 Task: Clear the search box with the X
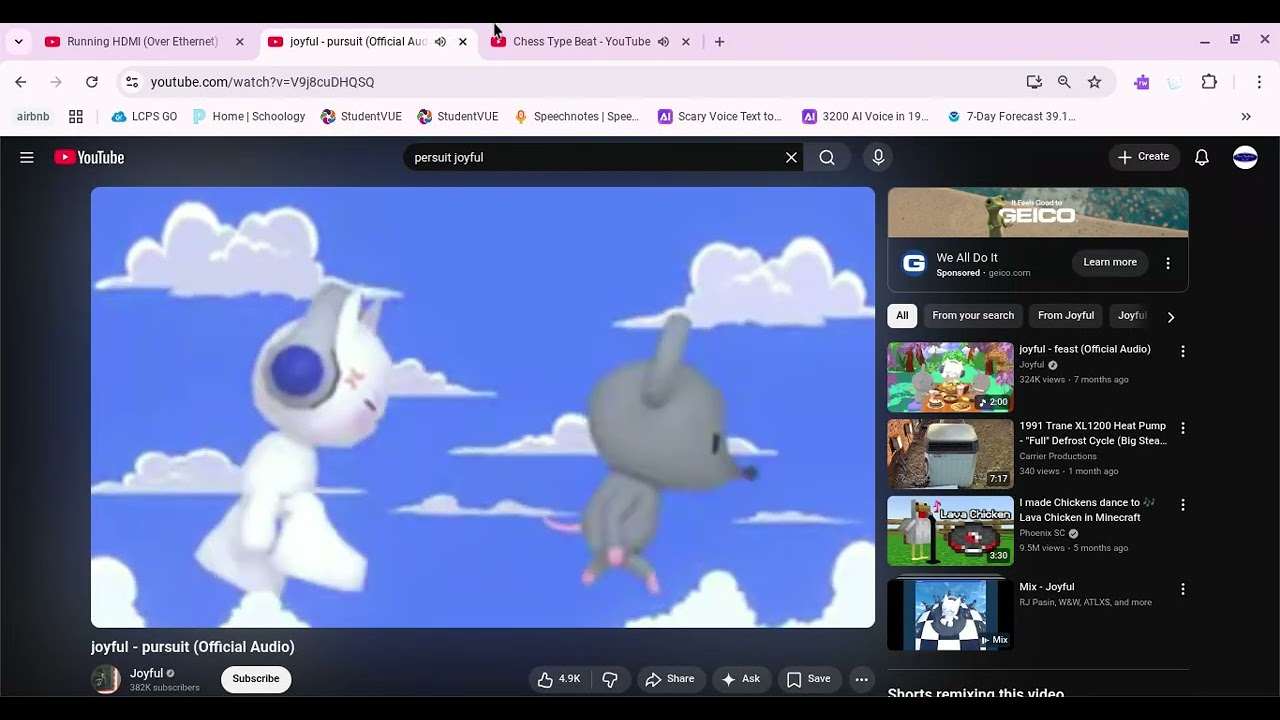tap(791, 157)
